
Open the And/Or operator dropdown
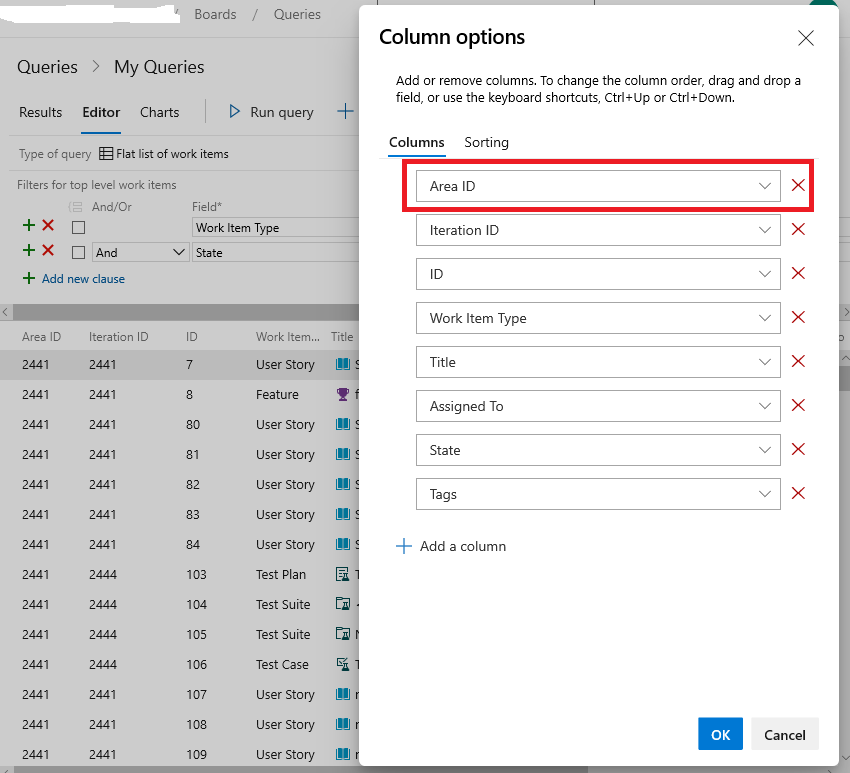pos(140,253)
